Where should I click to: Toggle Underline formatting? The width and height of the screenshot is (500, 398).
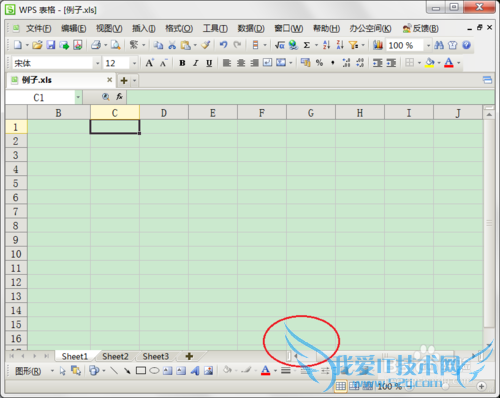pyautogui.click(x=209, y=63)
